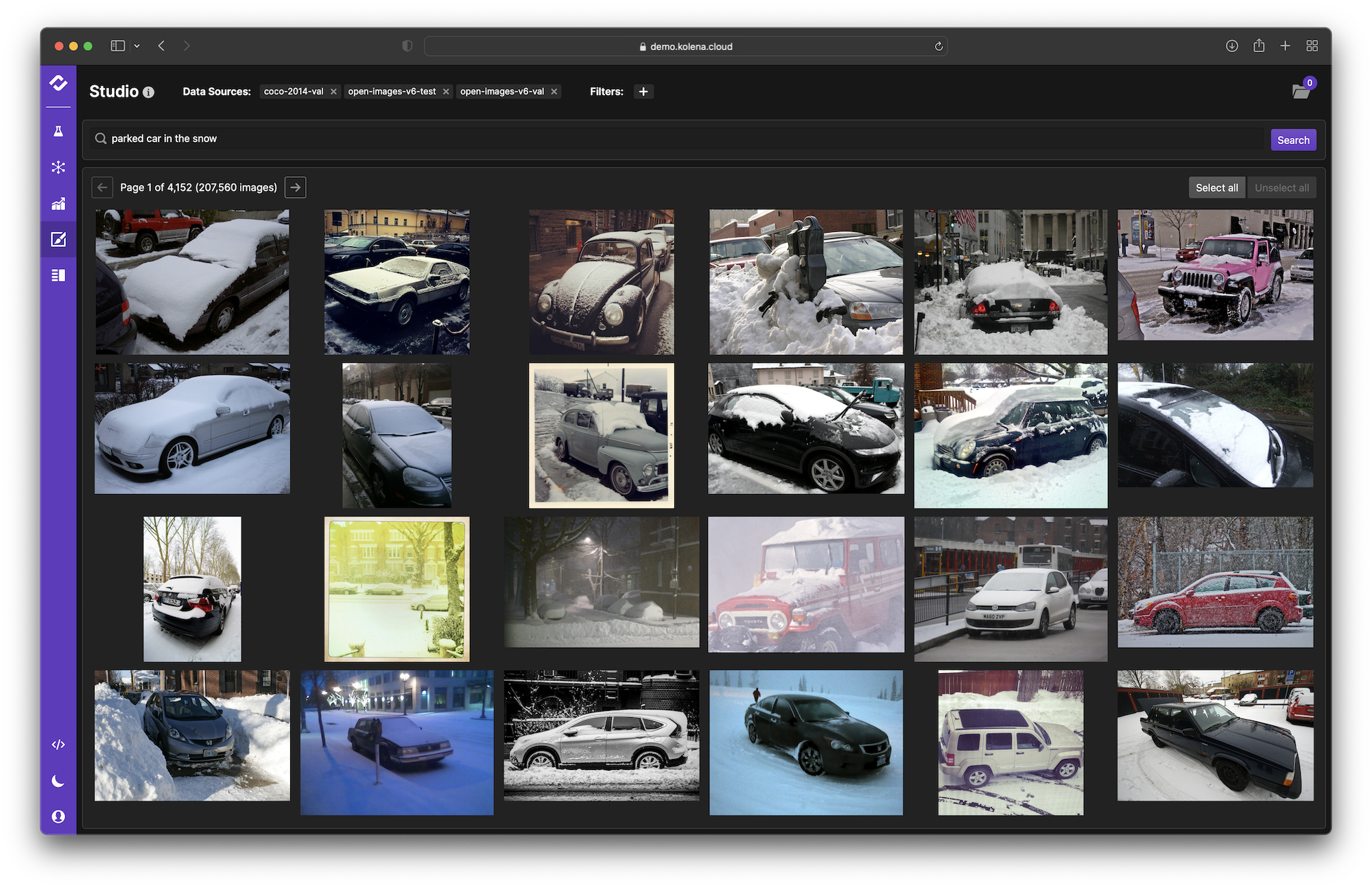Click the privacy shield icon in Safari
1372x888 pixels.
point(407,46)
